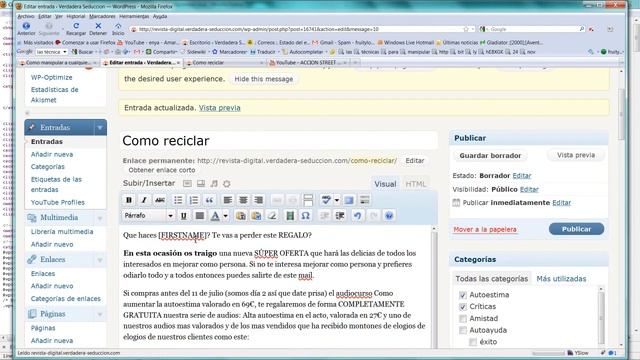Check the éxito subcategory

pyautogui.click(x=473, y=342)
